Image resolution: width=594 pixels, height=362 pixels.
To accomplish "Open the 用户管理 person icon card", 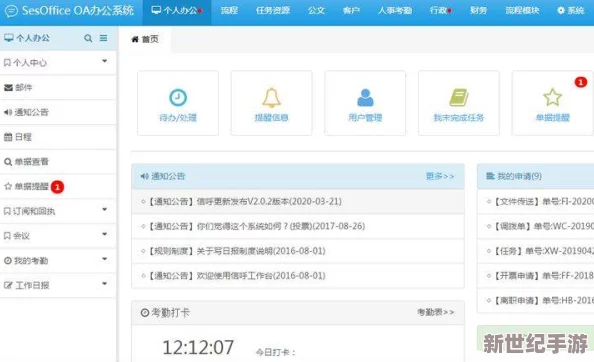I will (x=365, y=103).
